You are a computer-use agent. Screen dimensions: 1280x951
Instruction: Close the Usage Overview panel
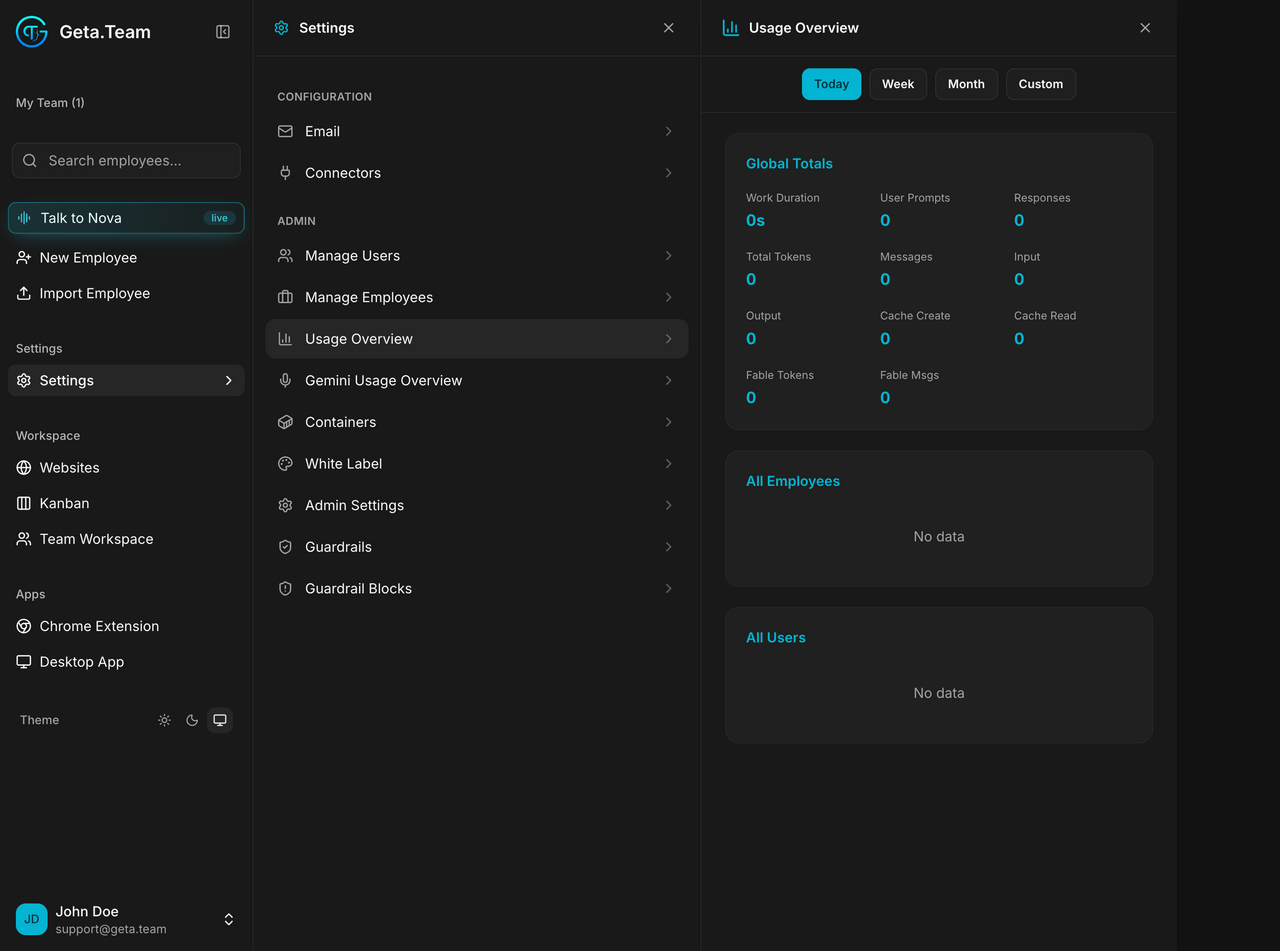1145,28
